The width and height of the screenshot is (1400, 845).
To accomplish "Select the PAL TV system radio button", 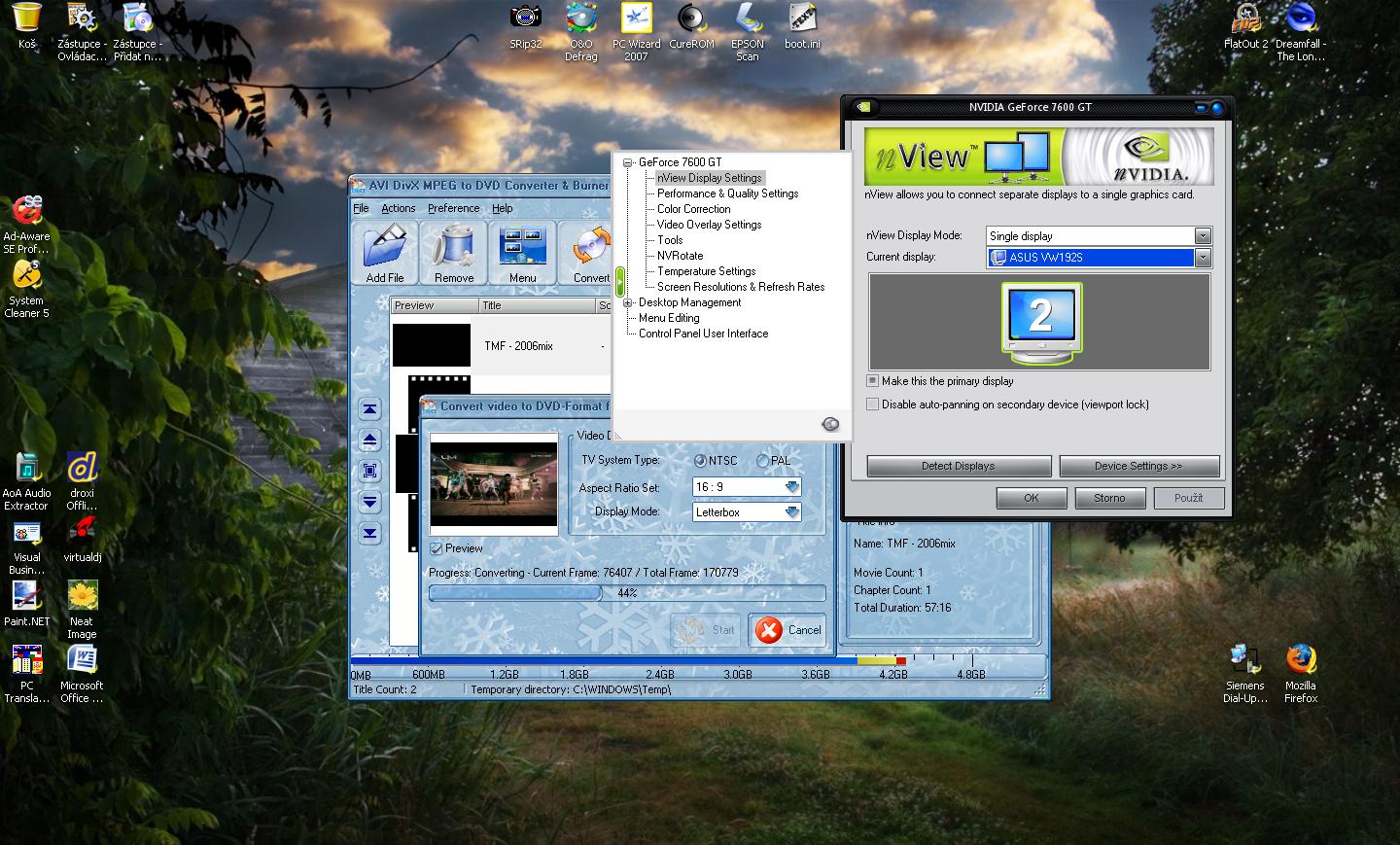I will pos(762,460).
